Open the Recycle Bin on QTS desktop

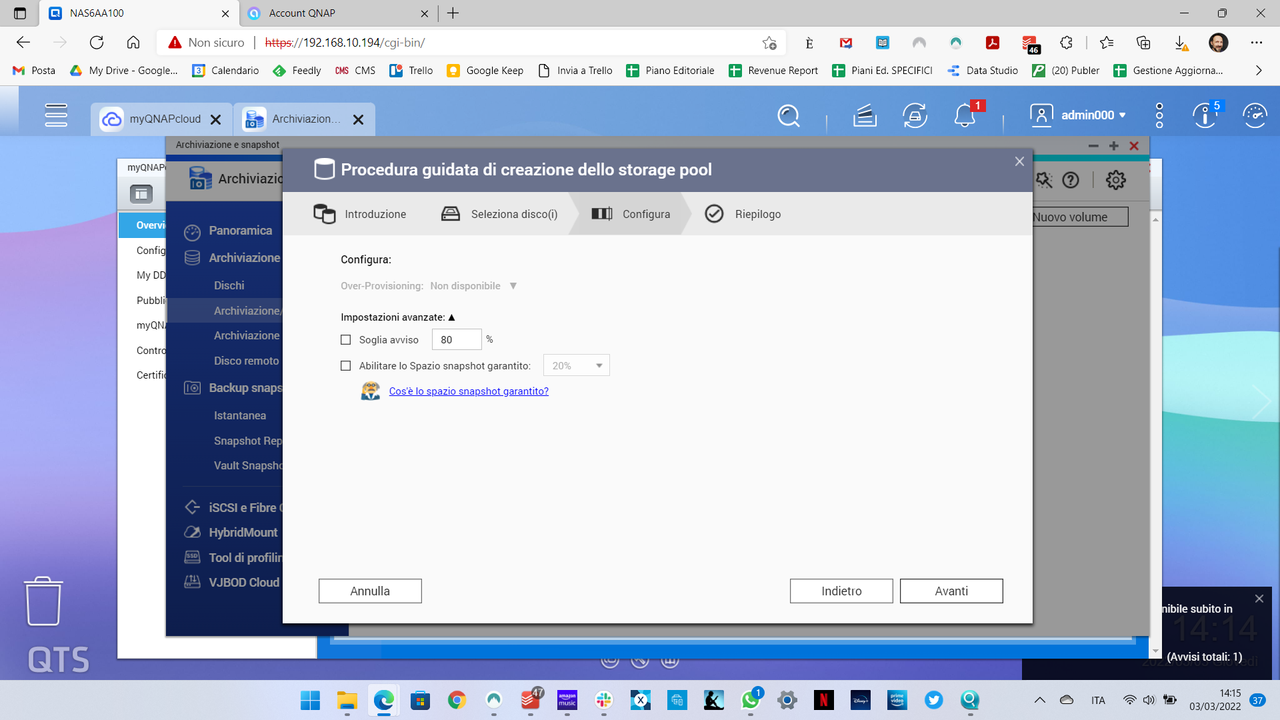tap(44, 600)
